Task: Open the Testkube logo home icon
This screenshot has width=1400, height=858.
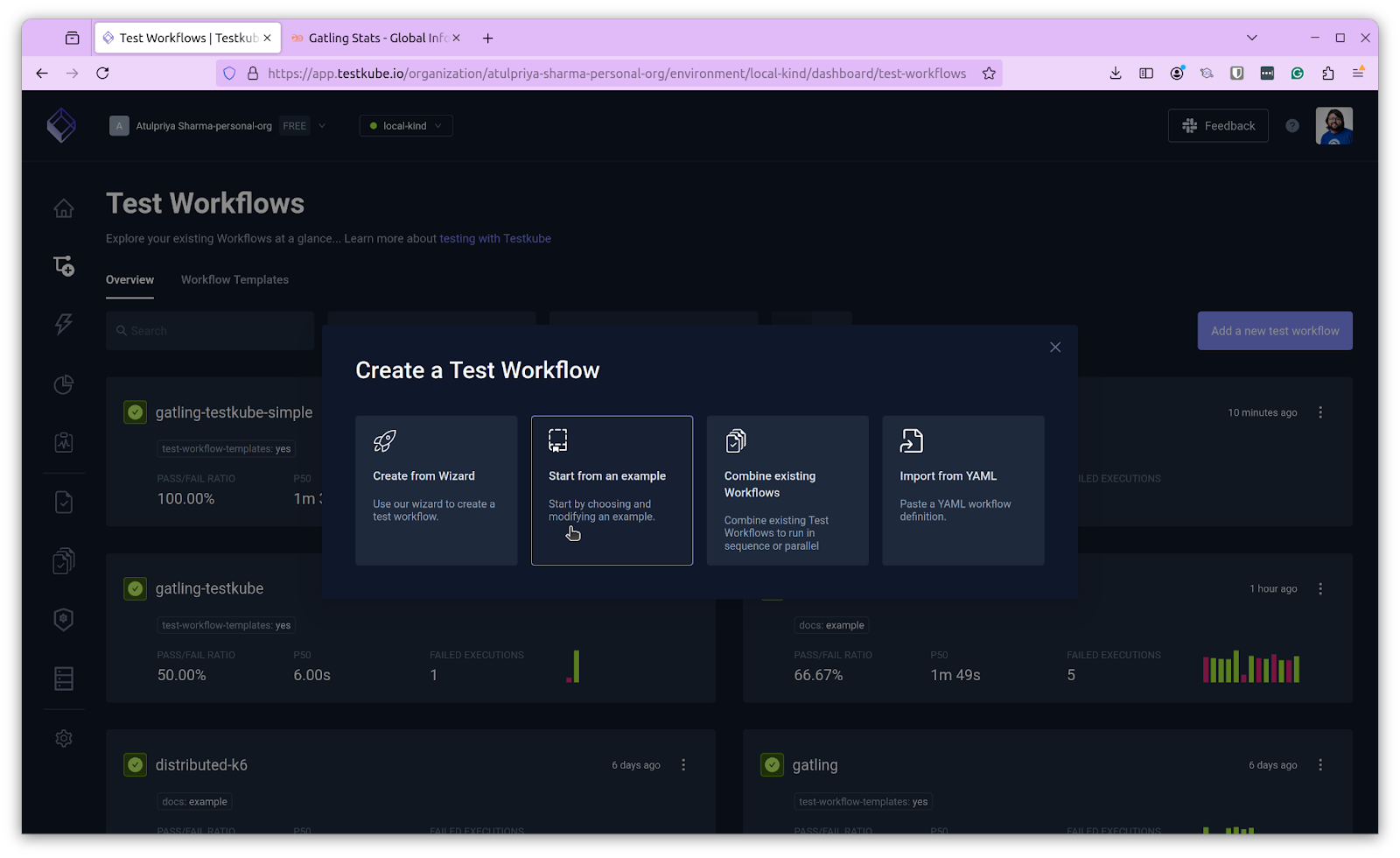Action: click(61, 125)
